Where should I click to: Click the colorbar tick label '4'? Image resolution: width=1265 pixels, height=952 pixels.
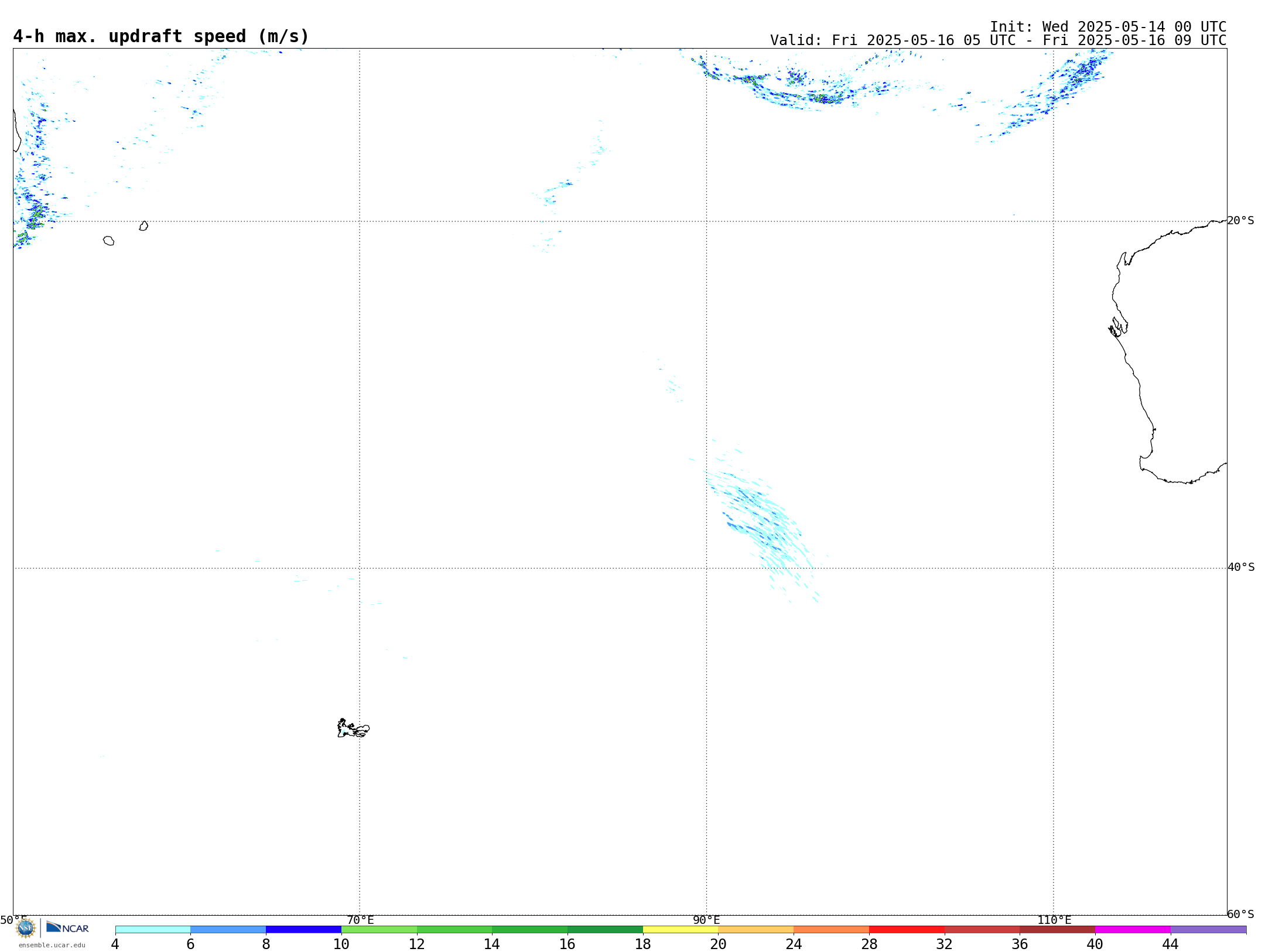coord(115,944)
